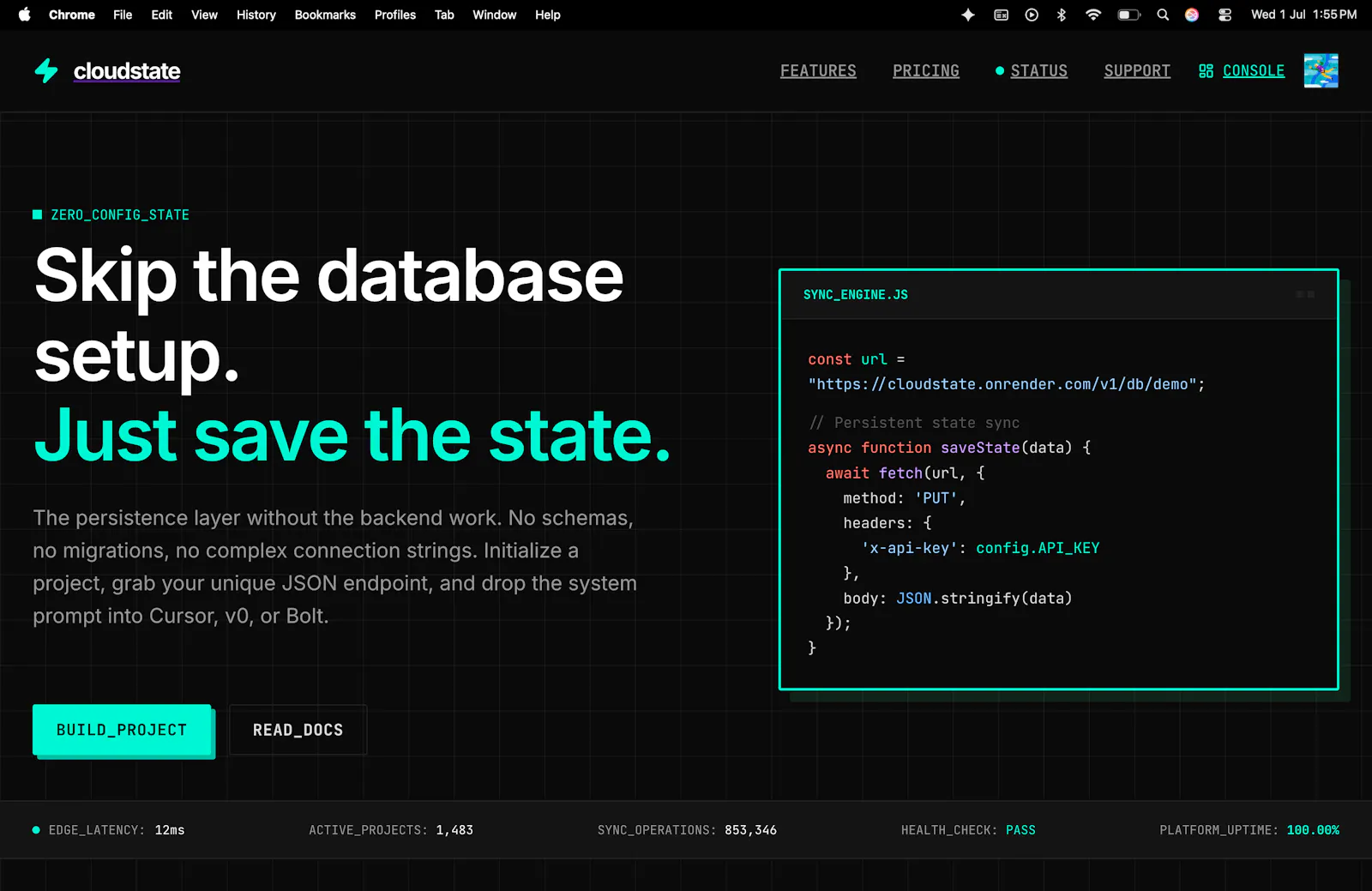
Task: Click the config.API_KEY code text
Action: (1038, 548)
